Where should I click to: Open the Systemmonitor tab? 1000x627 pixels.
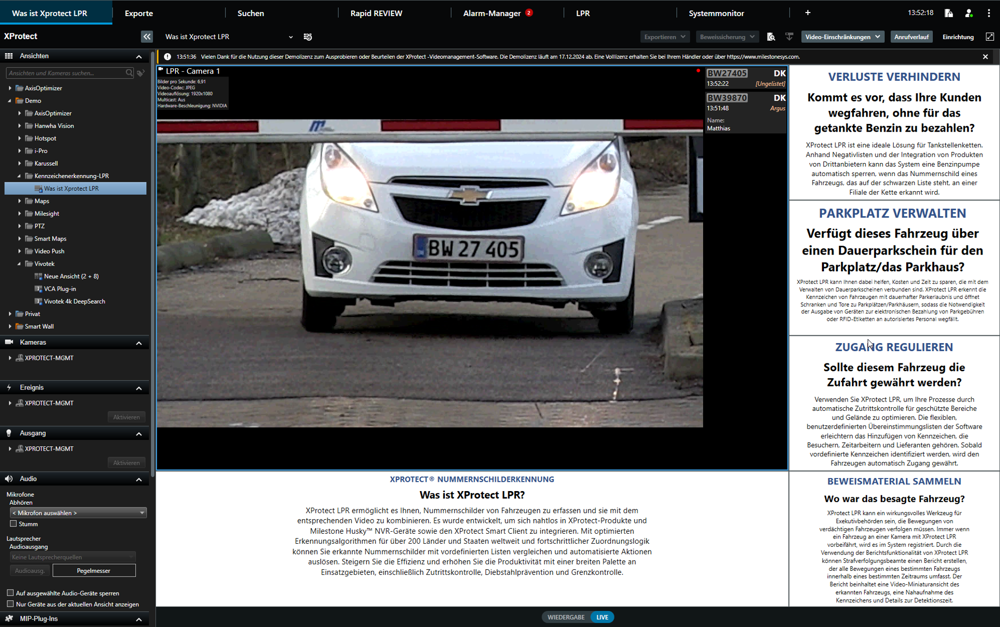[716, 13]
